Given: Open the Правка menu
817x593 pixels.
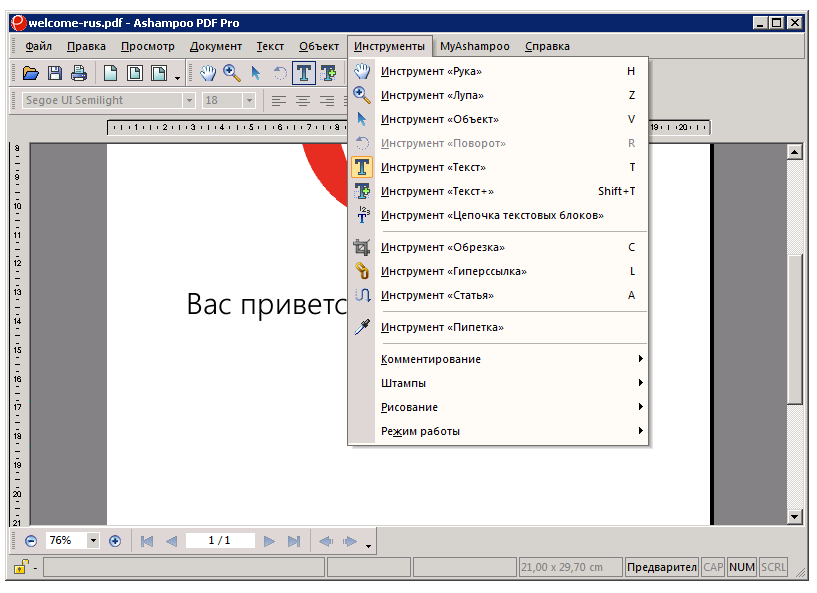Looking at the screenshot, I should click(x=86, y=46).
